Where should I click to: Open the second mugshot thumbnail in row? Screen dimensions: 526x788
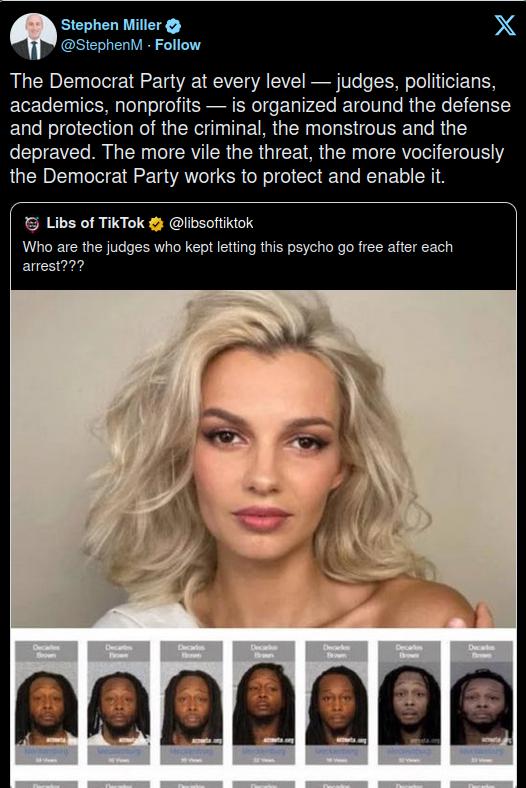119,703
